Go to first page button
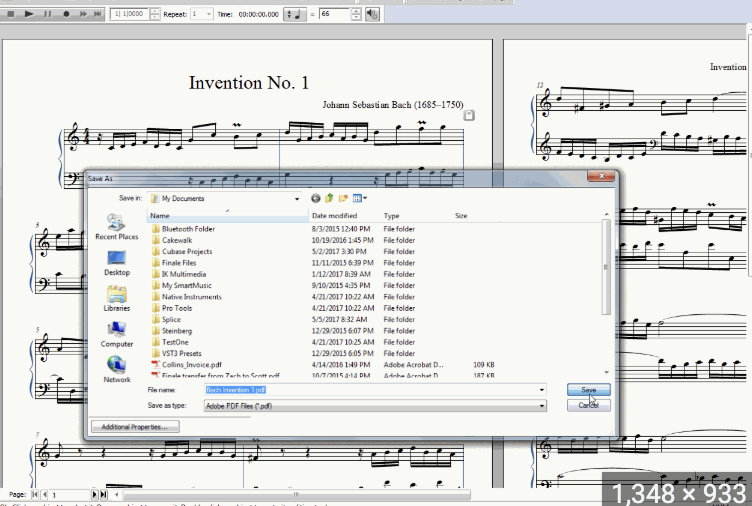This screenshot has width=752, height=506. tap(35, 494)
